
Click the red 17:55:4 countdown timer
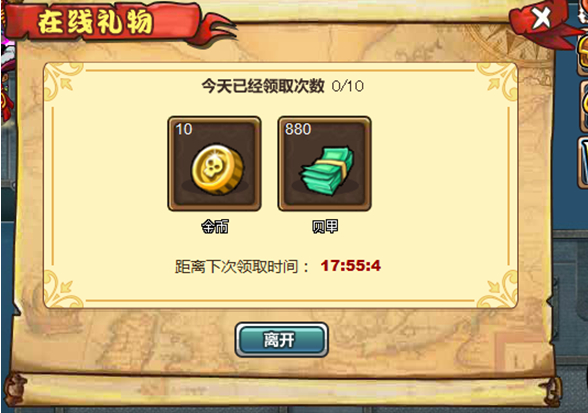(x=351, y=266)
